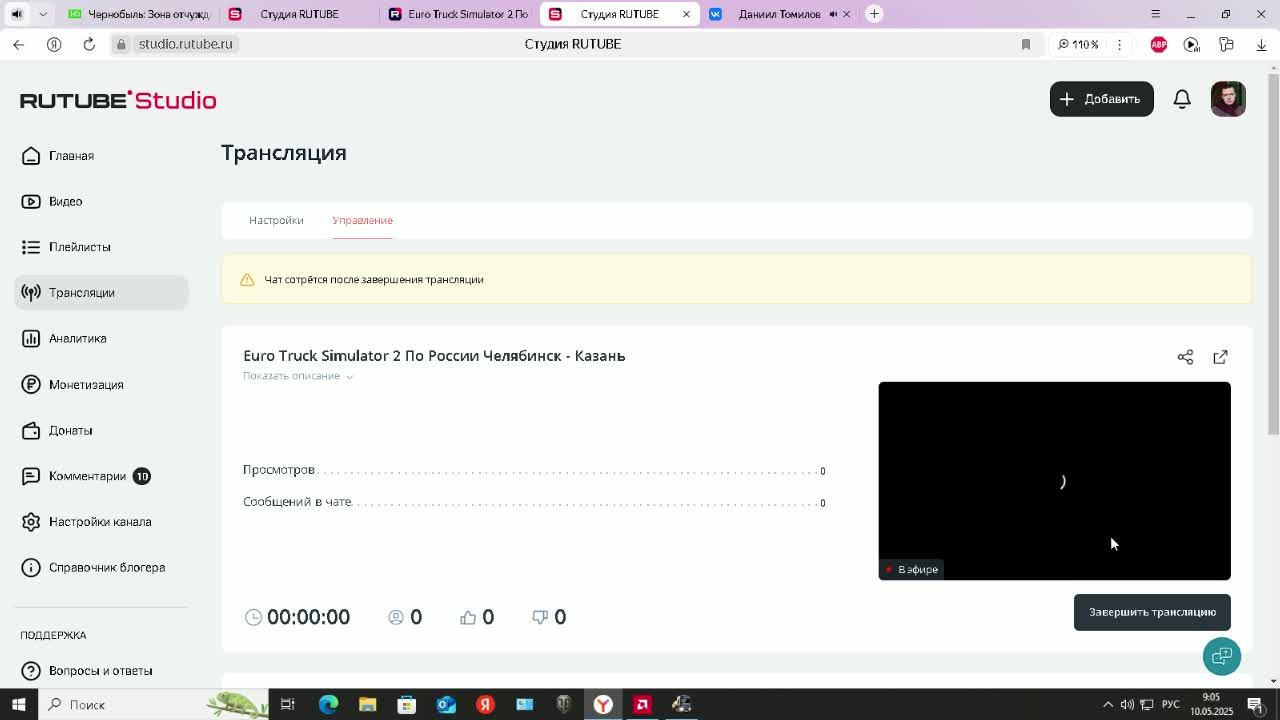Open the notifications bell

click(1182, 99)
